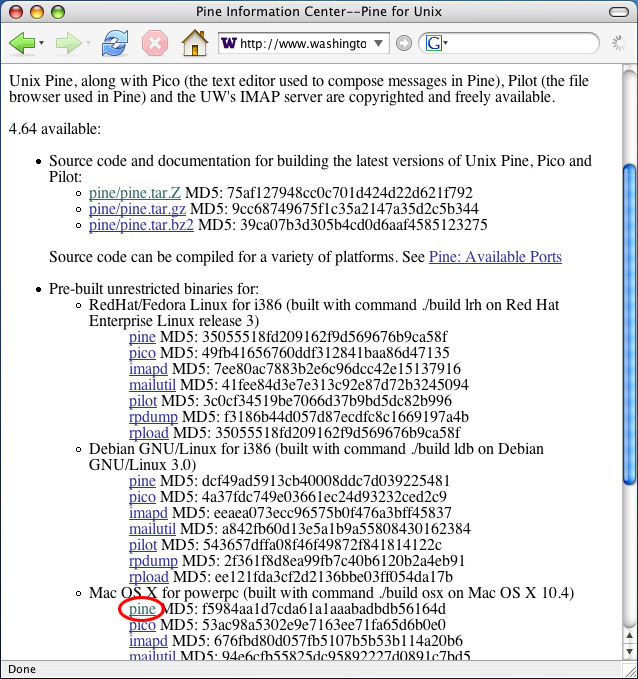Click rpload link under Debian GNU/Linux

tap(149, 577)
